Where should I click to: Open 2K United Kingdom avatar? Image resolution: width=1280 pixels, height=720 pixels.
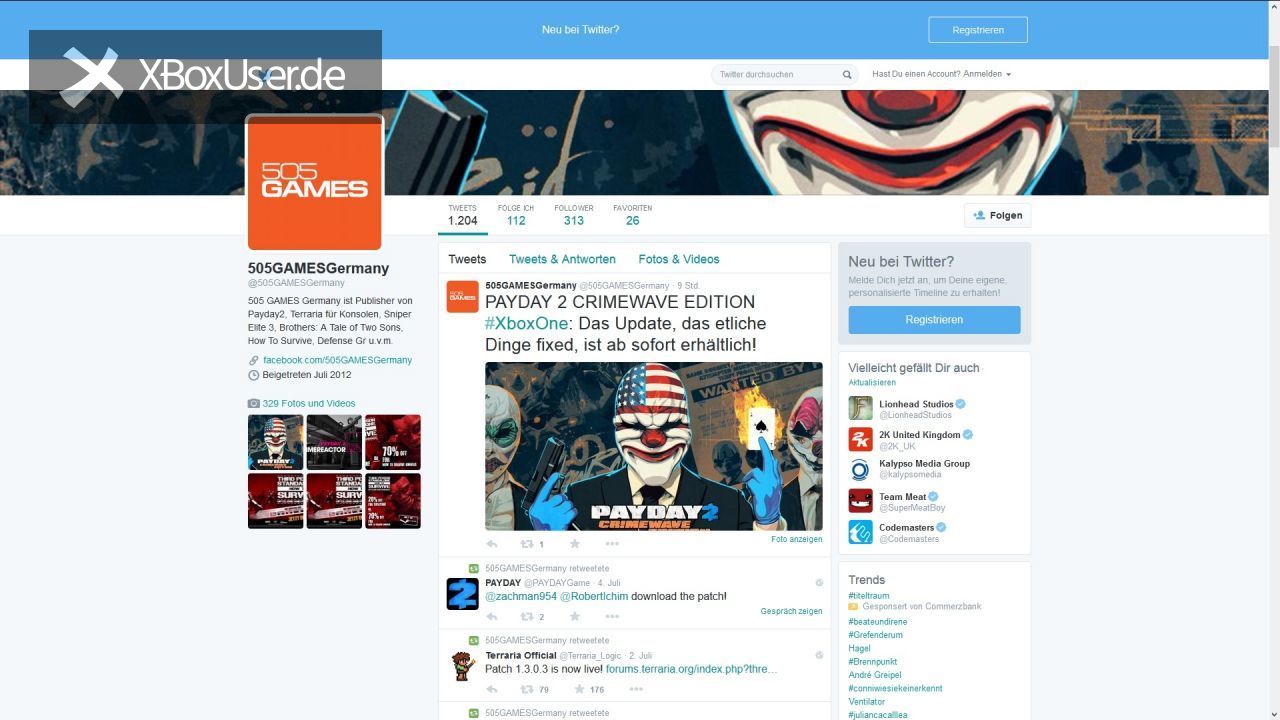860,439
